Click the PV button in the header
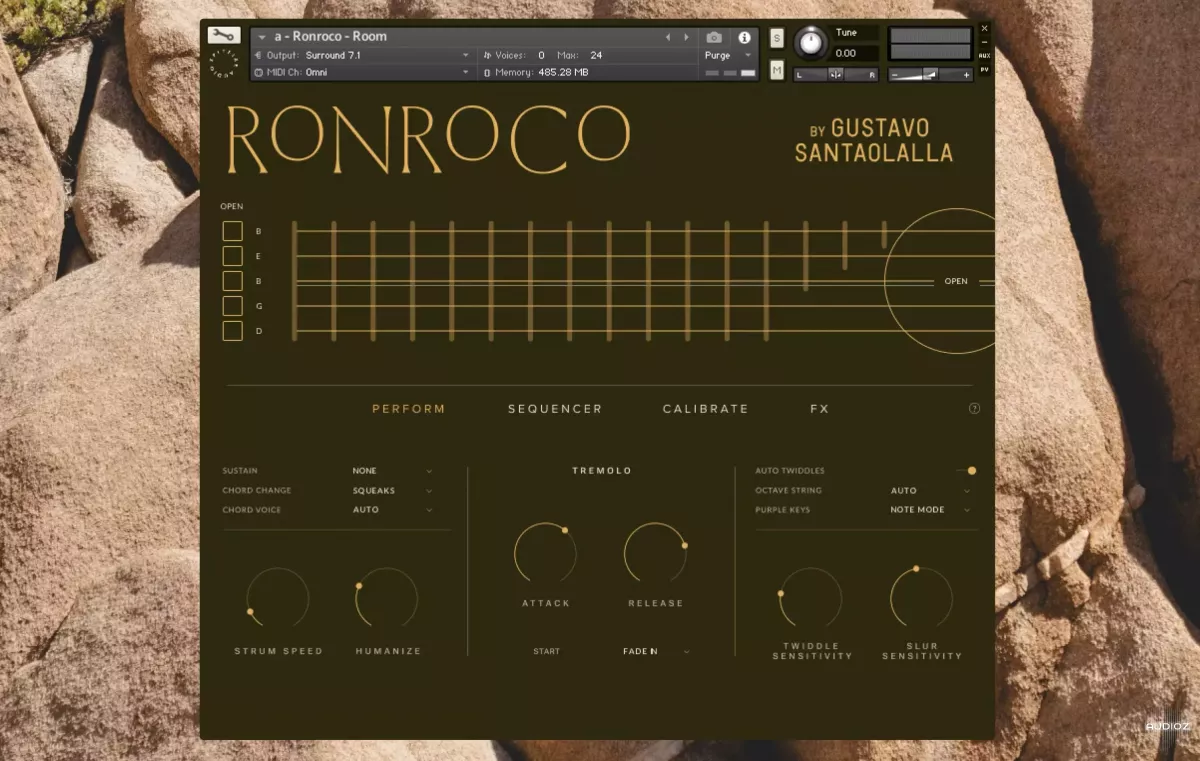The height and width of the screenshot is (761, 1200). point(984,69)
